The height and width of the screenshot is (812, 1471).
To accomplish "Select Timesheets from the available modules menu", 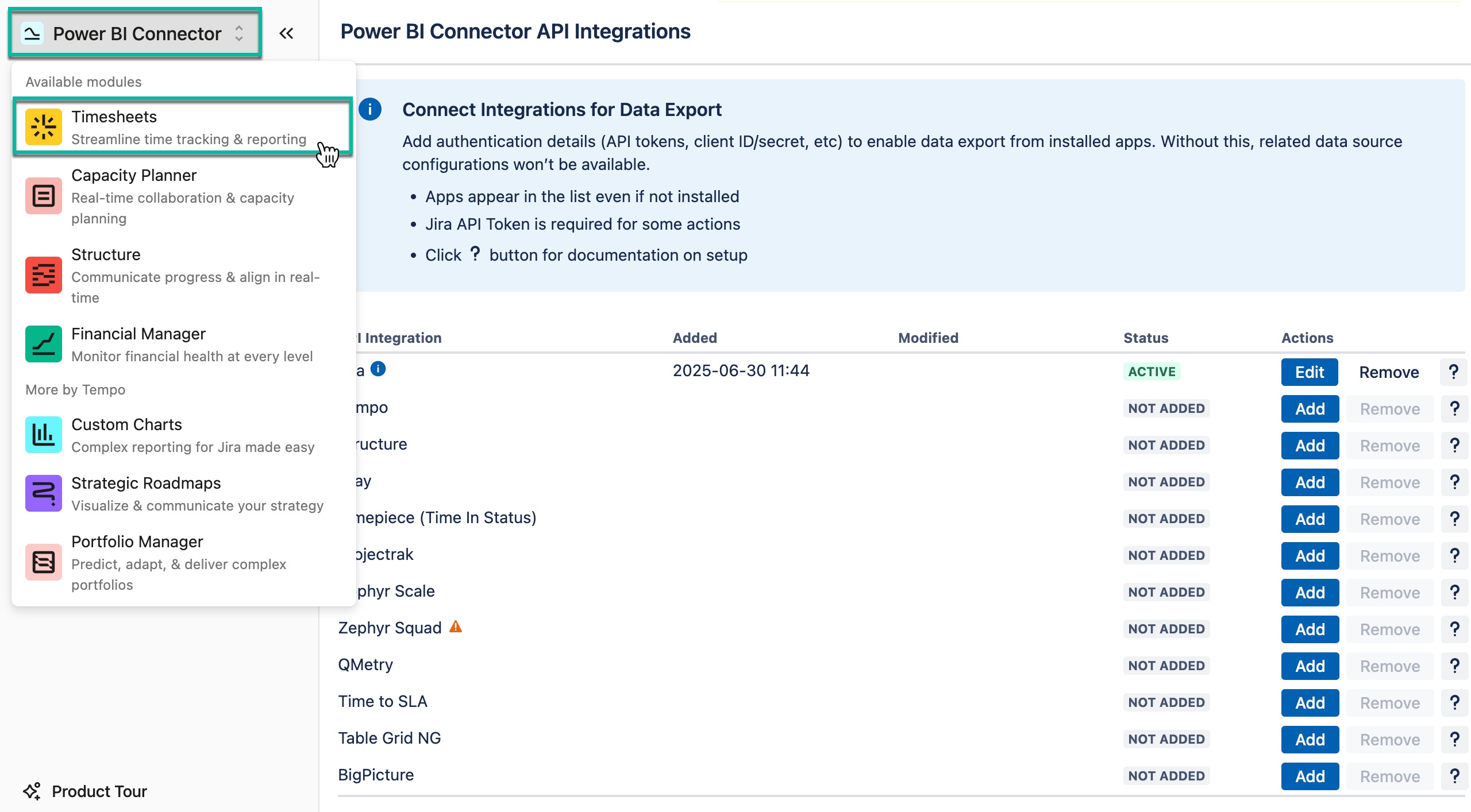I will (114, 117).
